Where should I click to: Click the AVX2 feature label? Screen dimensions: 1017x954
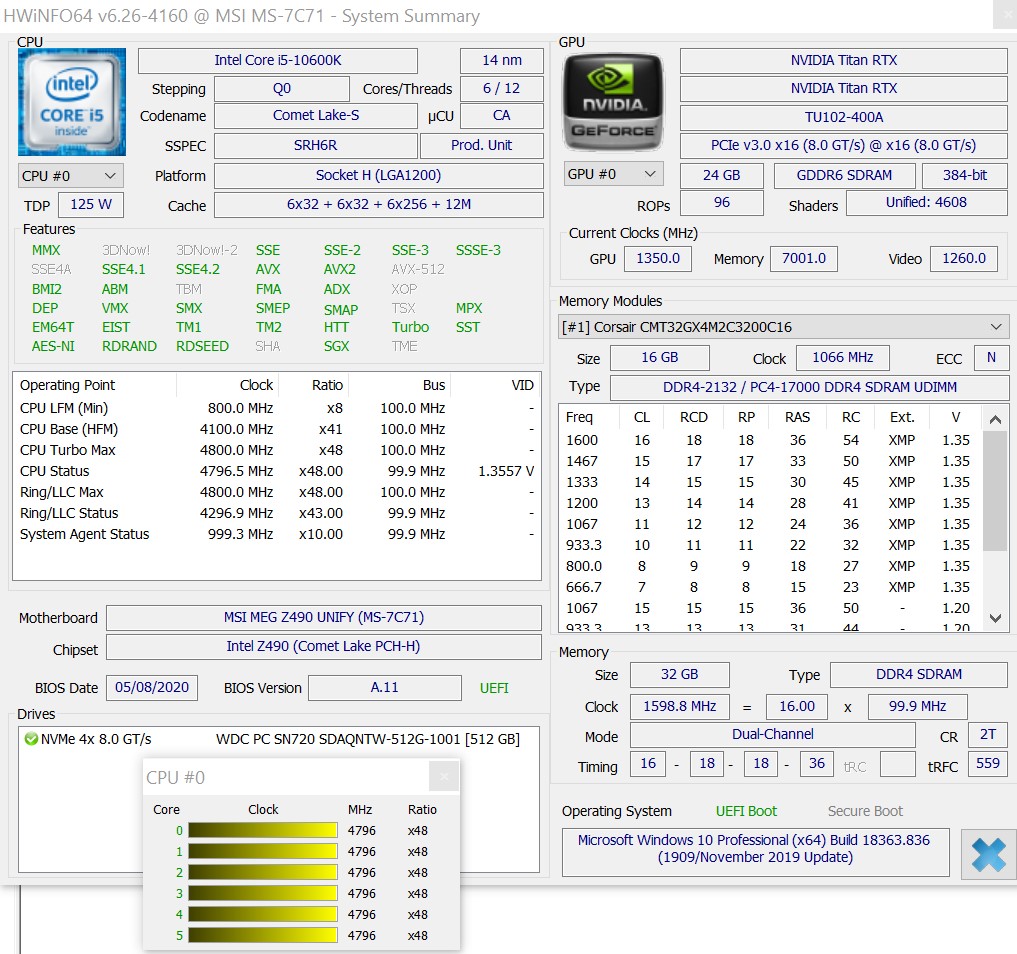click(x=340, y=269)
